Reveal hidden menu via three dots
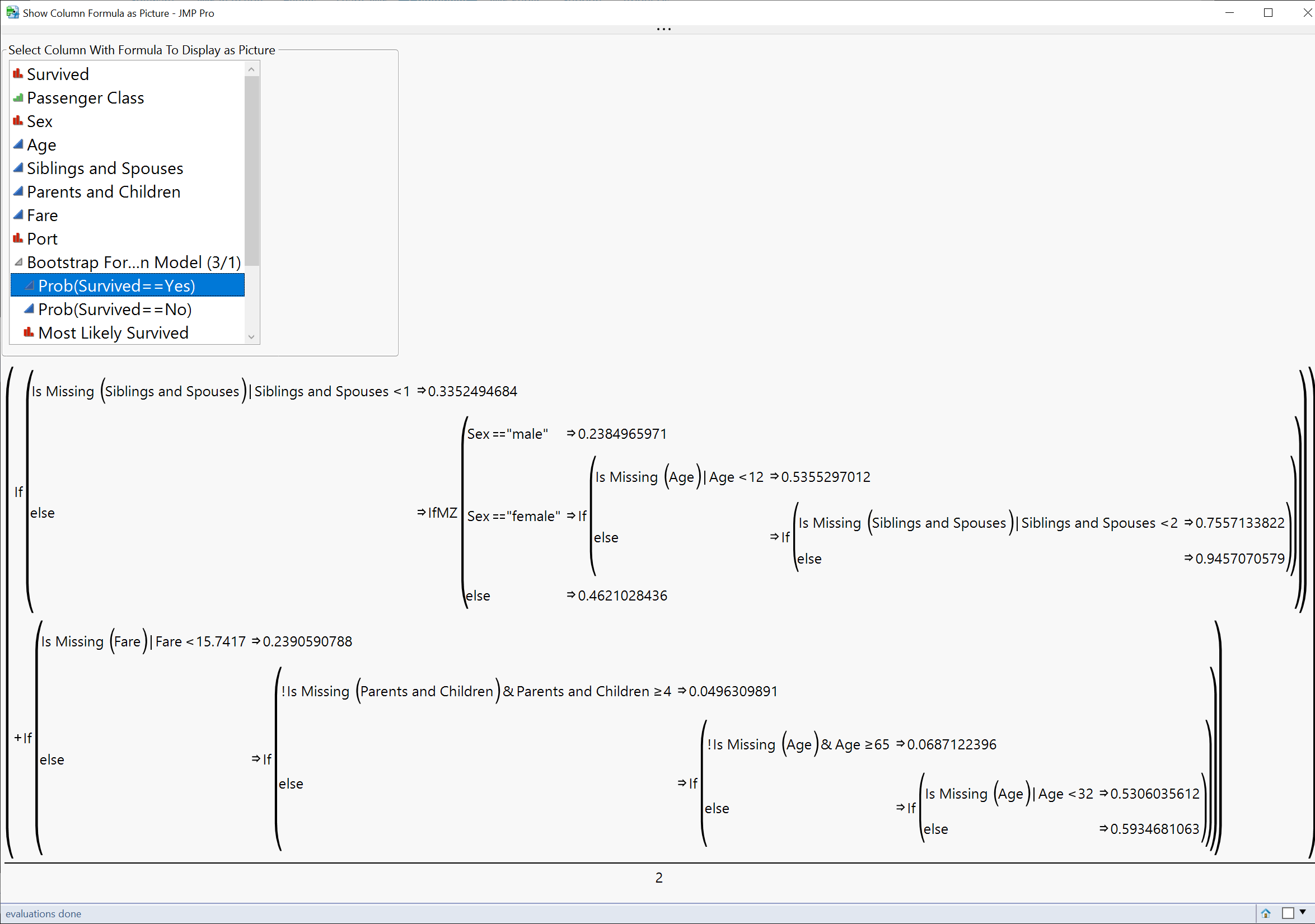 click(663, 29)
